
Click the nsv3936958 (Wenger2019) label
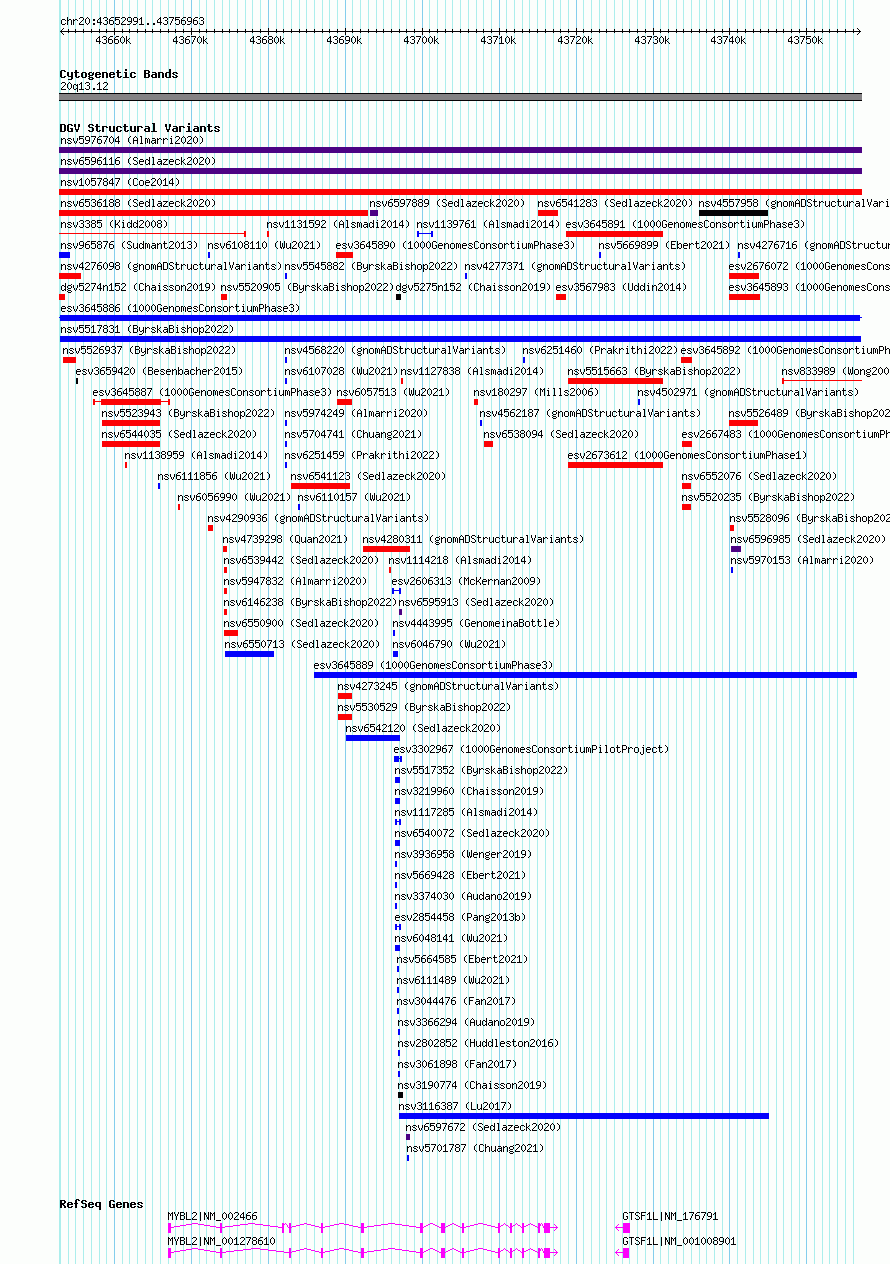click(x=463, y=854)
